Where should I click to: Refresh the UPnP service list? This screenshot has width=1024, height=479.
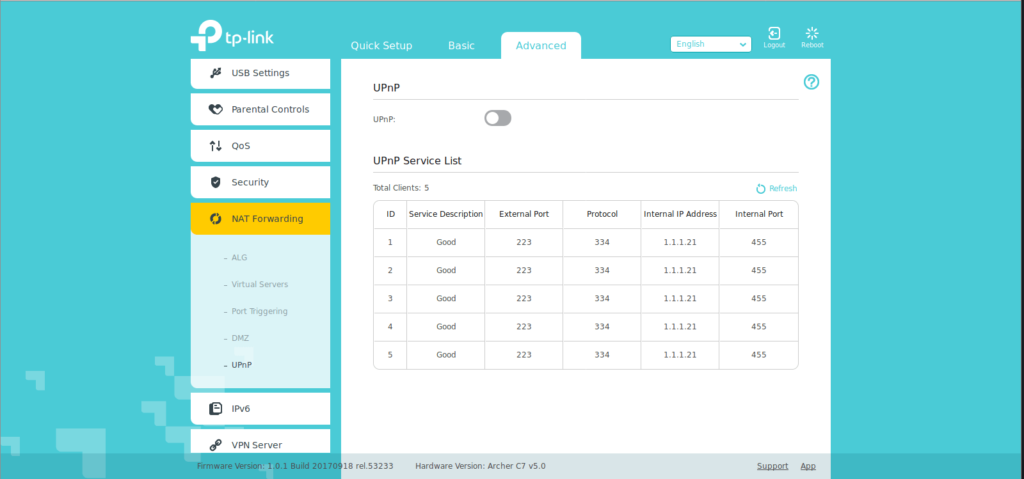776,188
